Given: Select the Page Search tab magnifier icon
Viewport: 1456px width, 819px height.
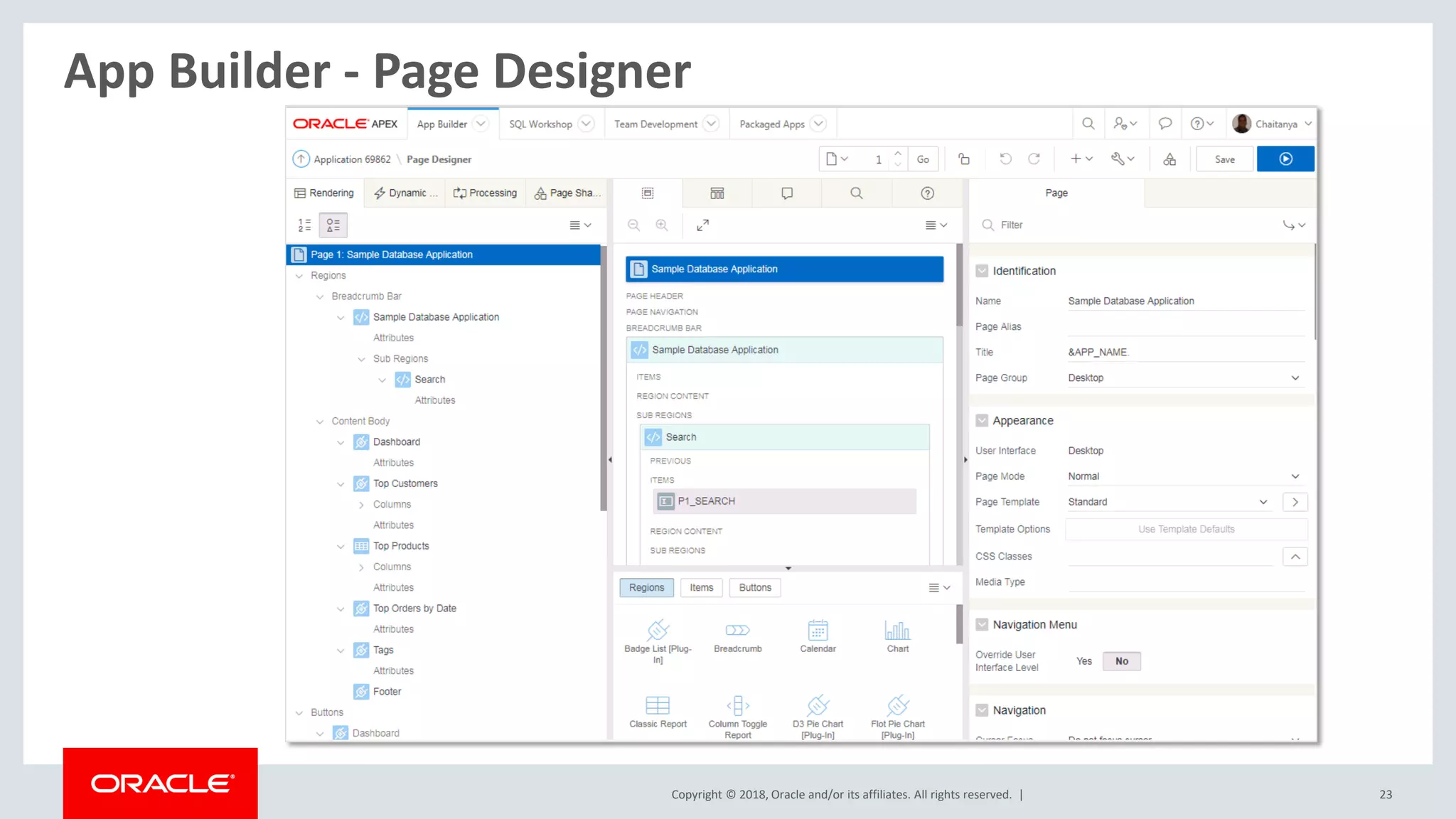Looking at the screenshot, I should (856, 193).
